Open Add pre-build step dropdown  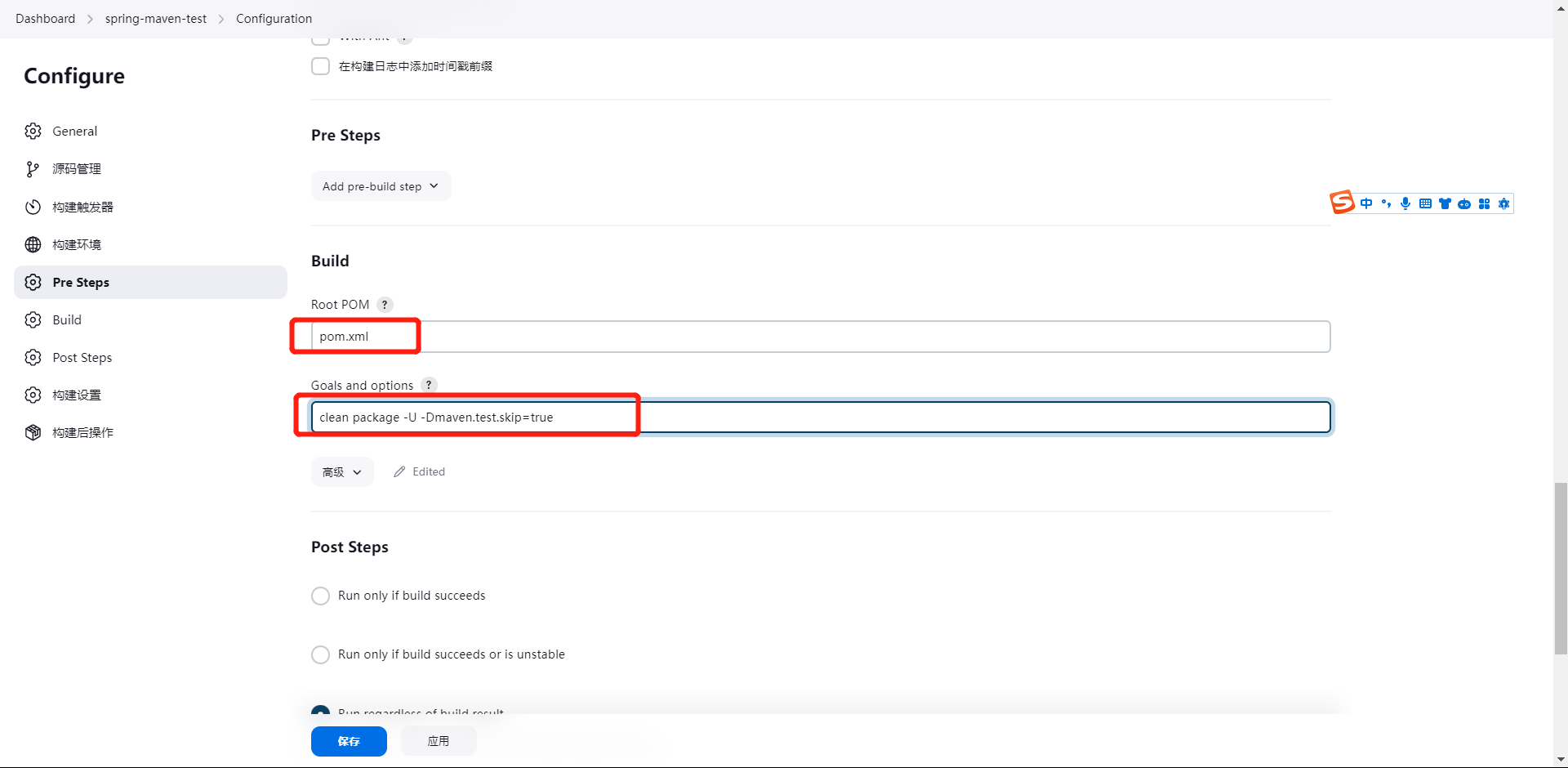381,186
